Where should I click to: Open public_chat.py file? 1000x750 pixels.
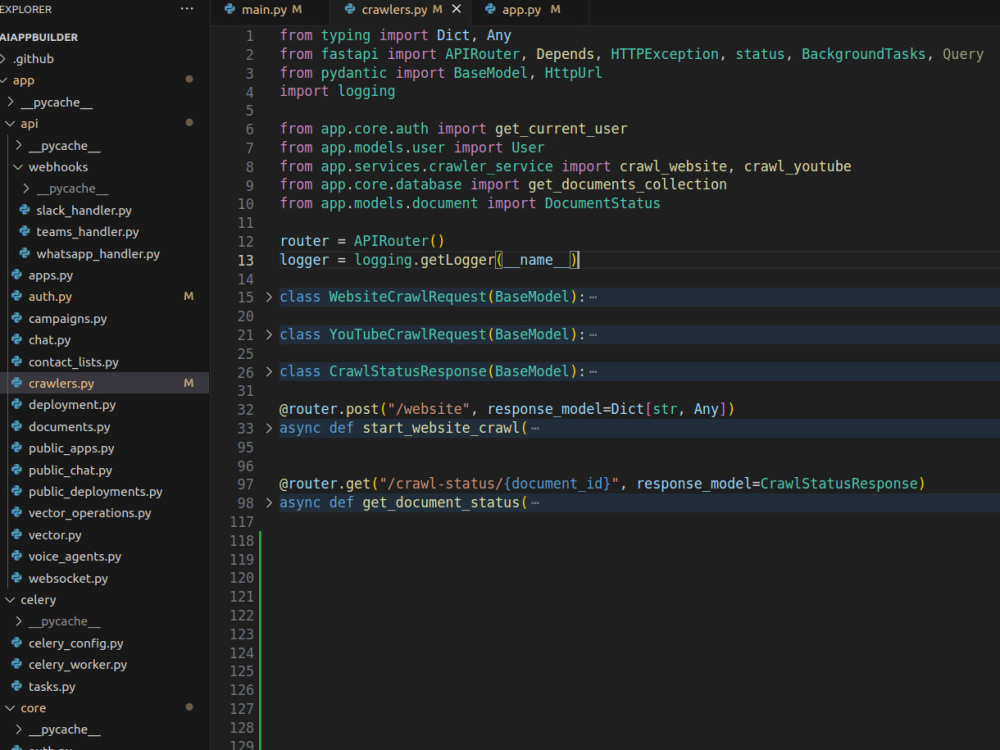70,470
